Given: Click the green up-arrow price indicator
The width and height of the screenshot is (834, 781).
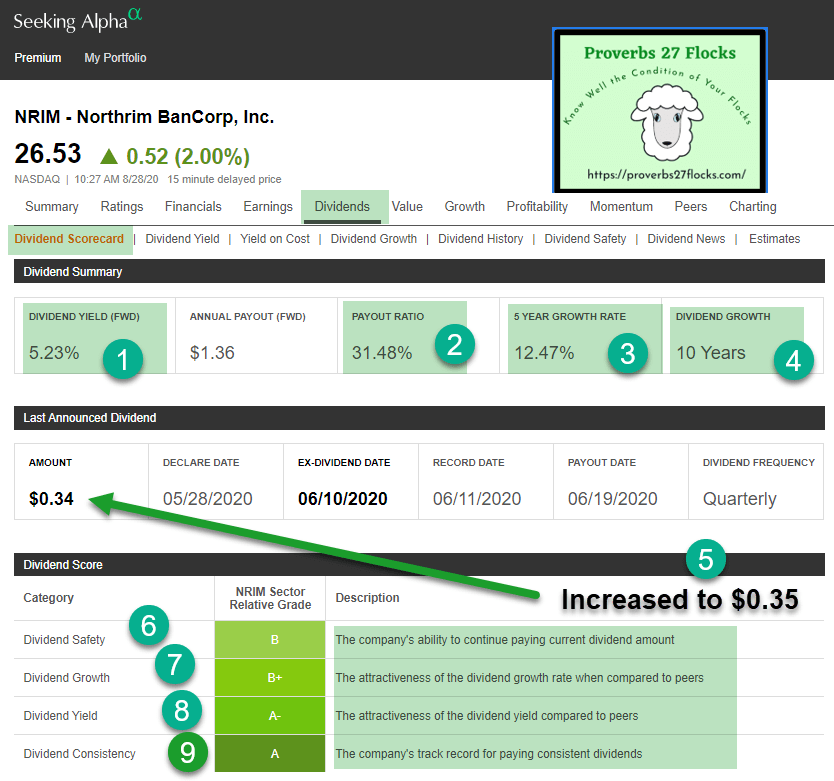Looking at the screenshot, I should (109, 156).
